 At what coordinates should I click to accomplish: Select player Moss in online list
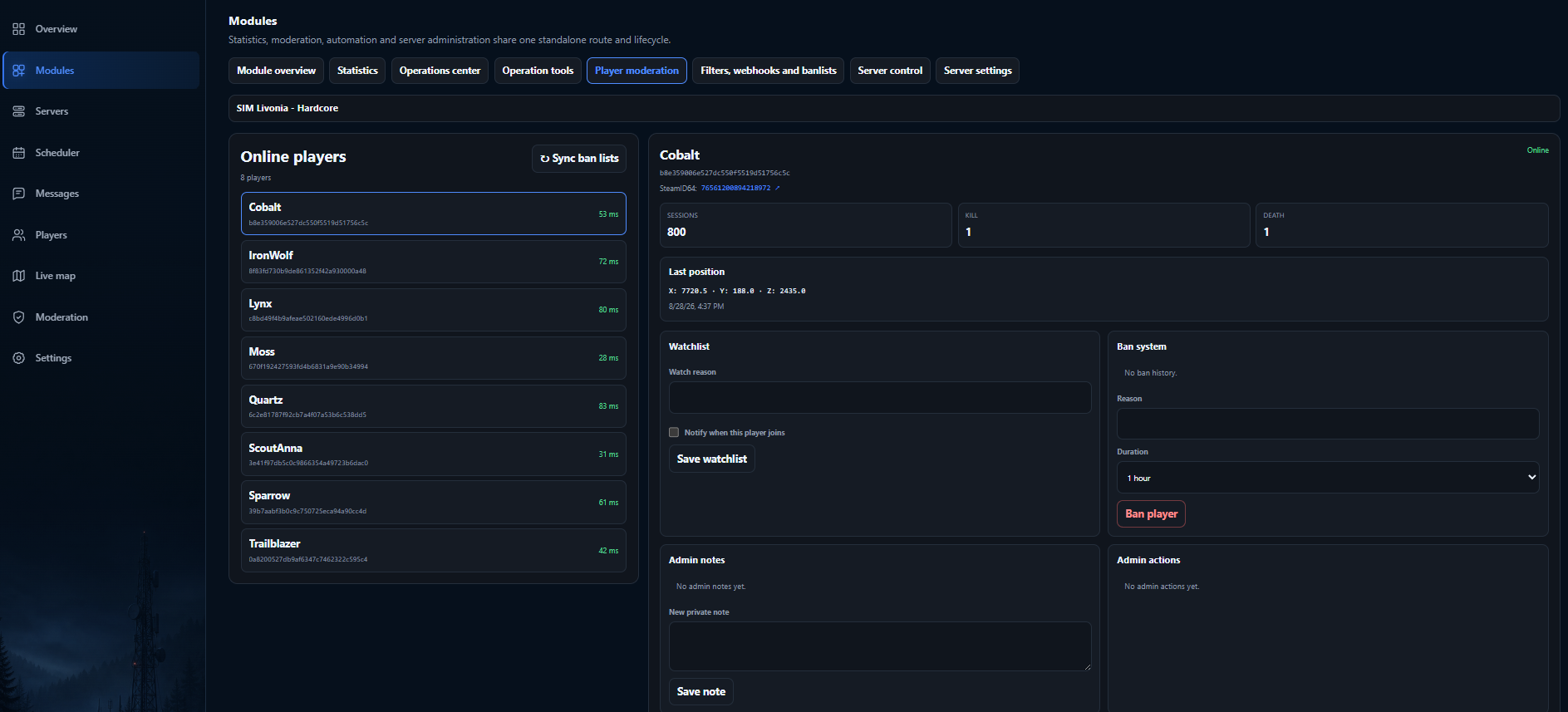433,358
